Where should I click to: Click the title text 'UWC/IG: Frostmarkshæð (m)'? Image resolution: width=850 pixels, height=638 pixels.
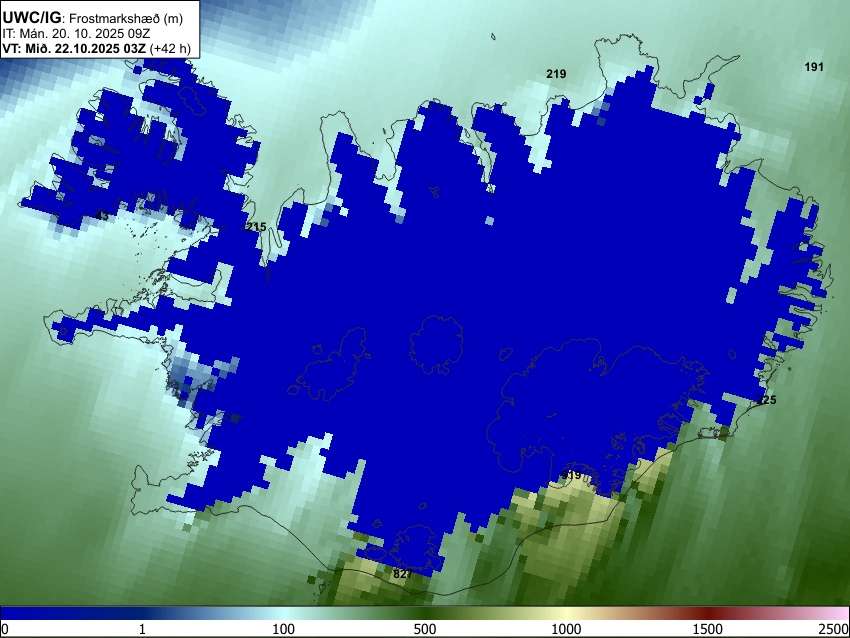pyautogui.click(x=93, y=18)
